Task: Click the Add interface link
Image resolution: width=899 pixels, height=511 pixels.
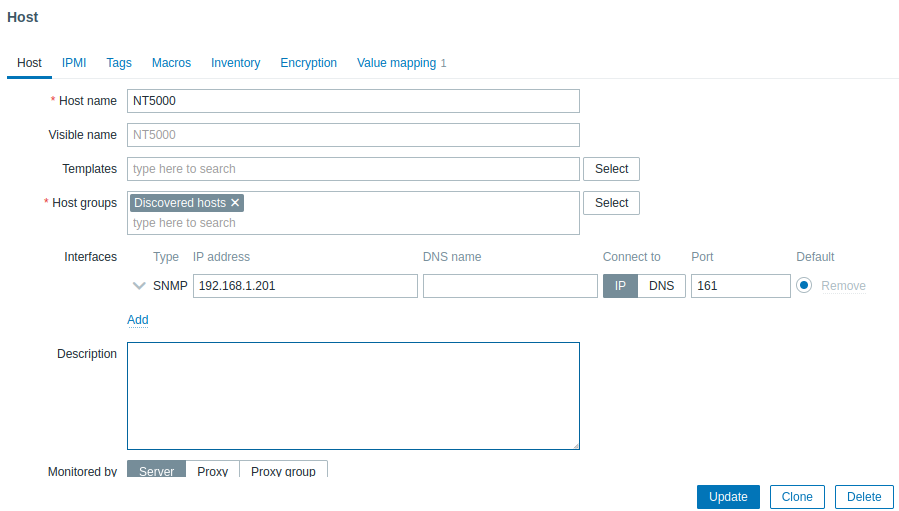Action: 138,320
